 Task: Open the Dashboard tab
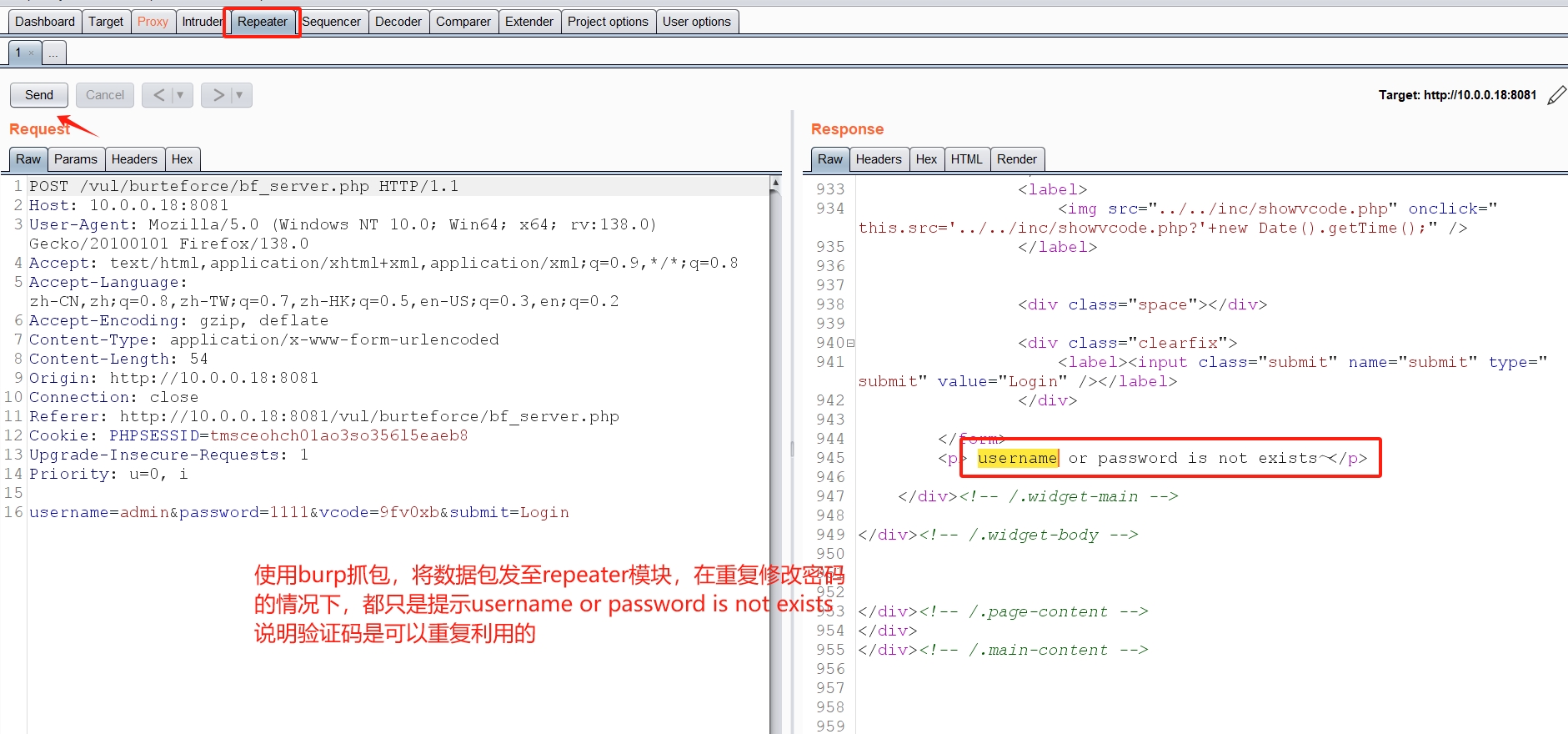point(45,22)
